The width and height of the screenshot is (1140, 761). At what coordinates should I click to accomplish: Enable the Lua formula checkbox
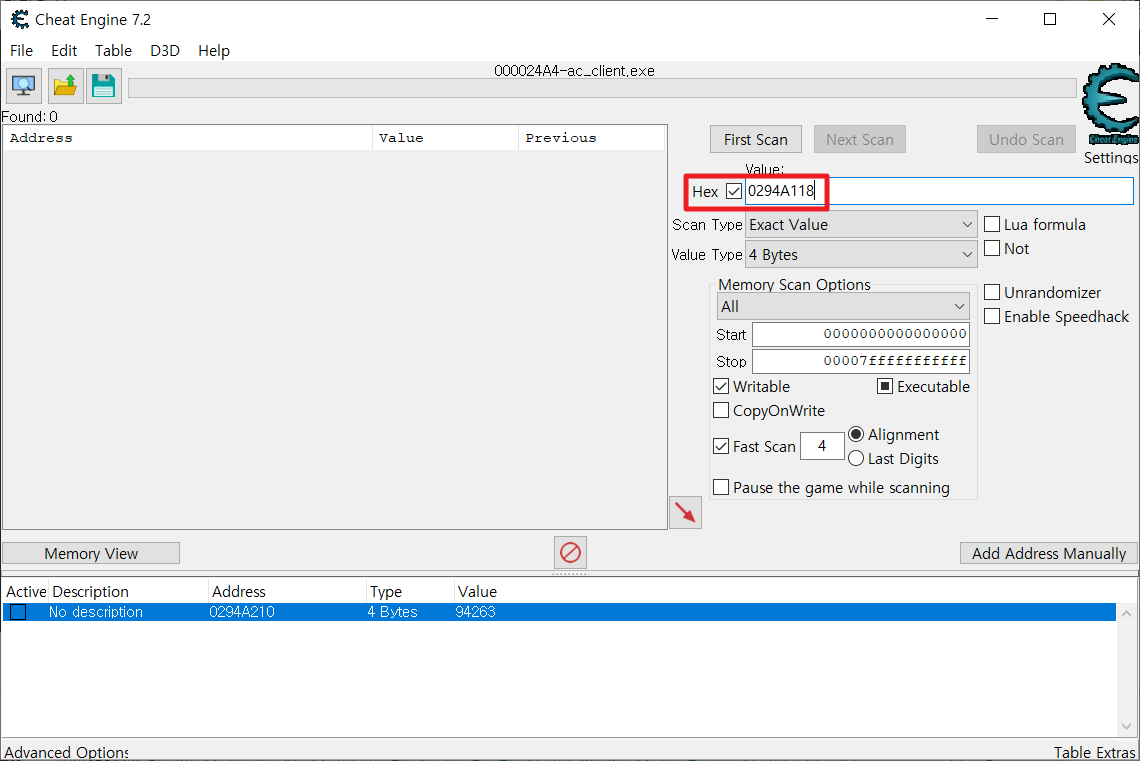coord(992,224)
